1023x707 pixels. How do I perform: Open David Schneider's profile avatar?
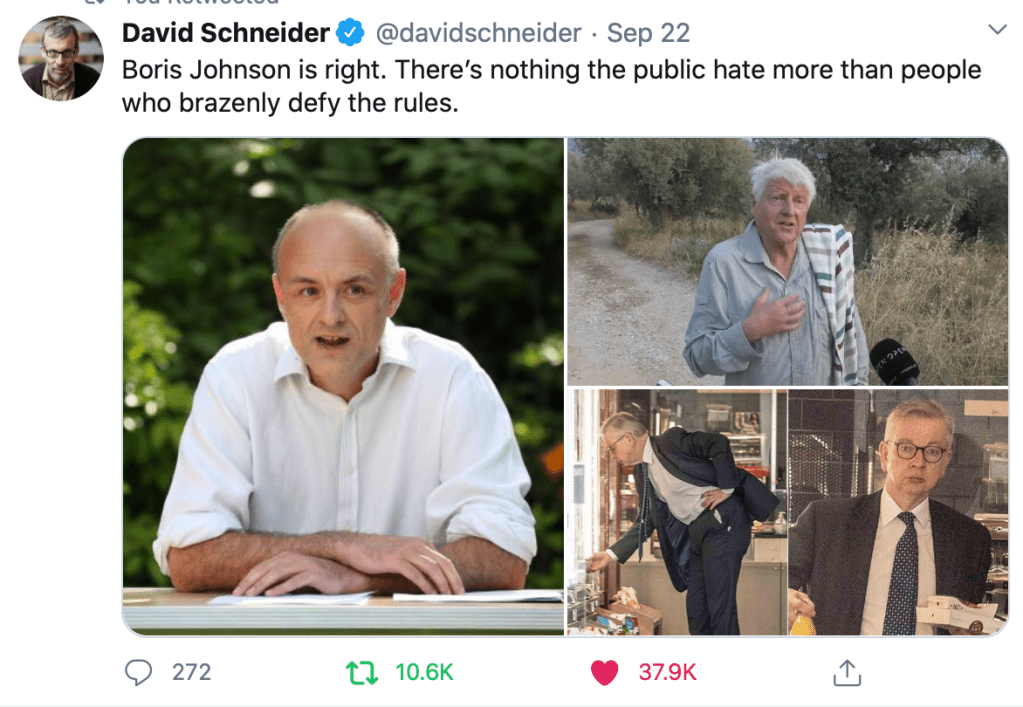[61, 59]
